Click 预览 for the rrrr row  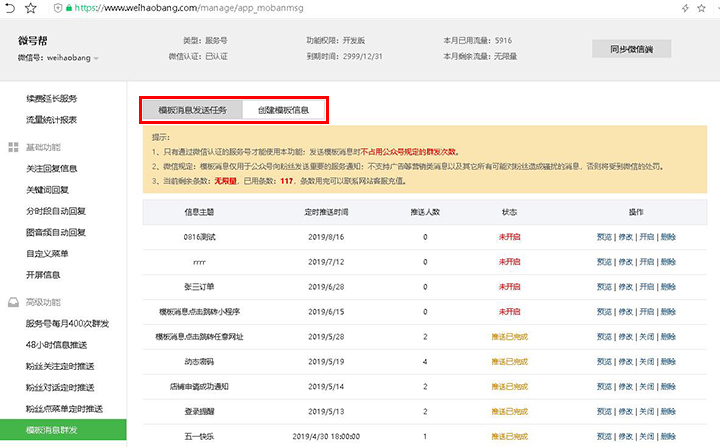pos(604,262)
